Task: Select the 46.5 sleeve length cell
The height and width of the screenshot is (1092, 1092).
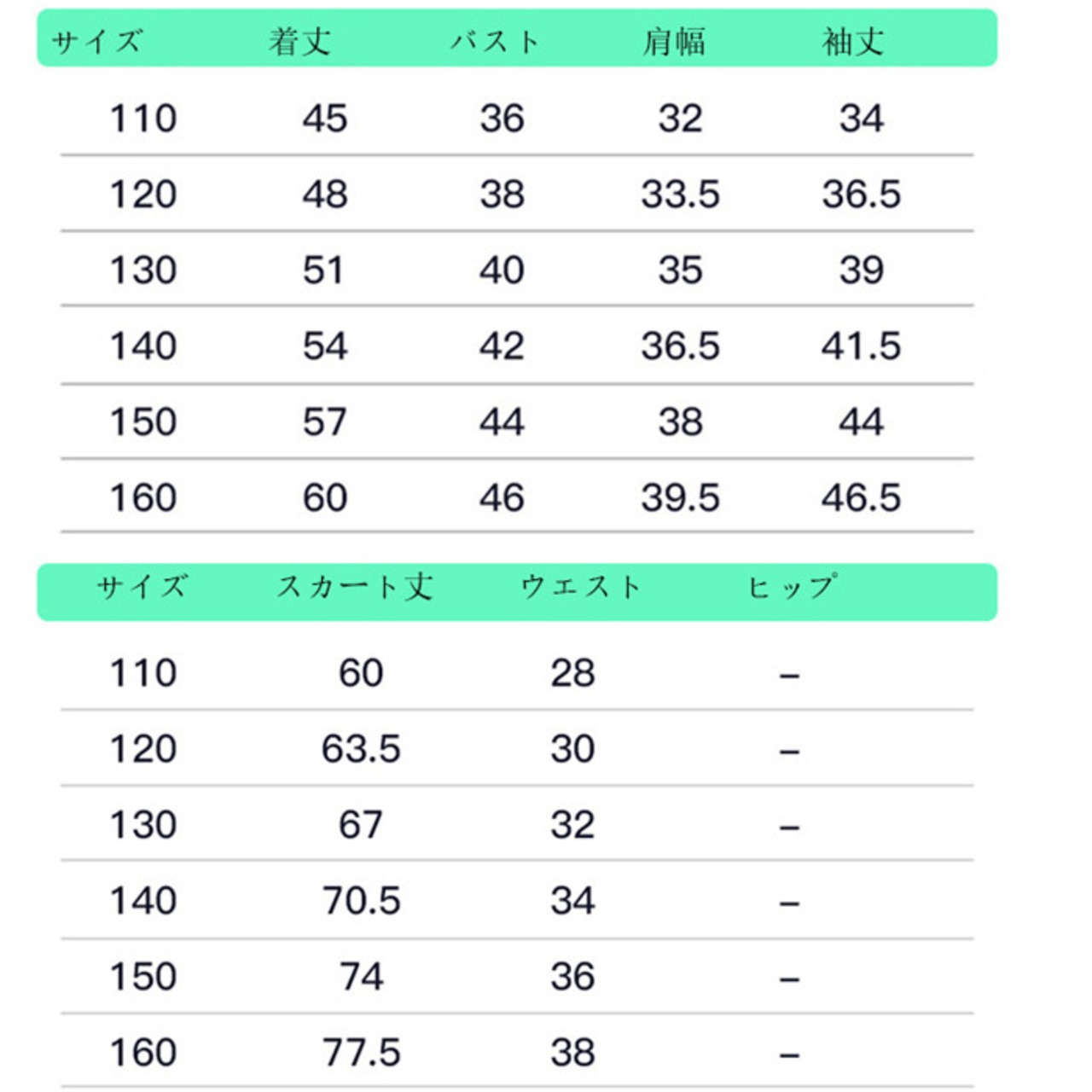Action: pyautogui.click(x=861, y=498)
